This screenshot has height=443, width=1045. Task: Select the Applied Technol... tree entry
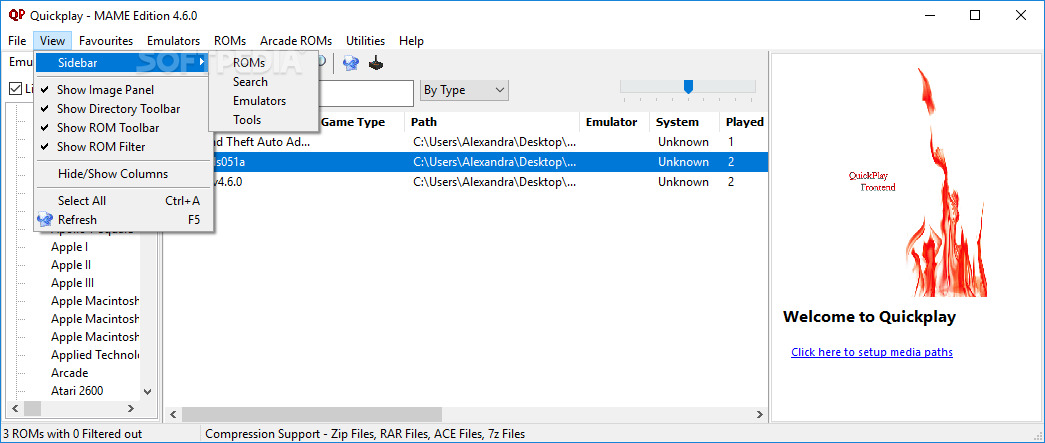click(95, 355)
